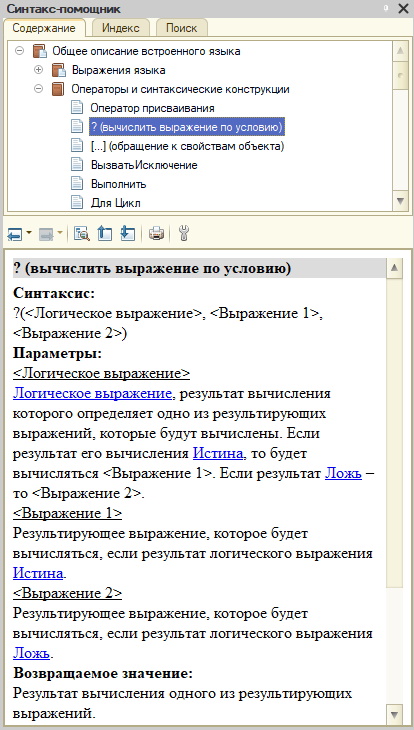Click the forward navigation arrow icon
The image size is (414, 730).
[x=46, y=233]
